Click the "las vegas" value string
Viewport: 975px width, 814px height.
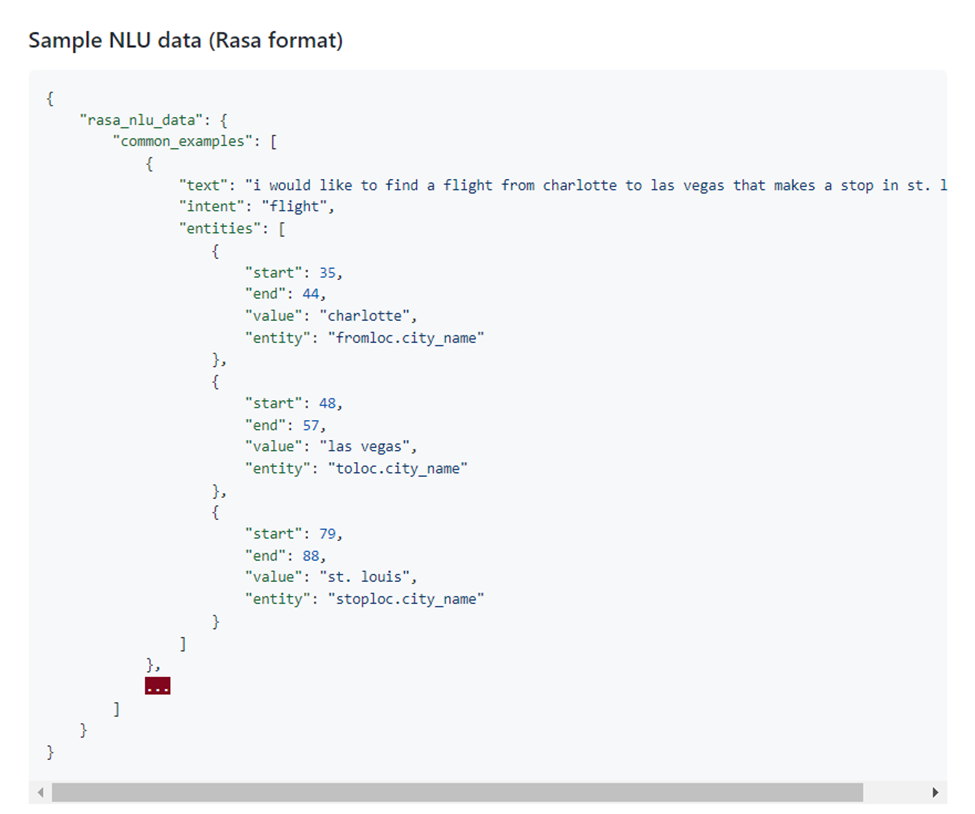point(360,446)
